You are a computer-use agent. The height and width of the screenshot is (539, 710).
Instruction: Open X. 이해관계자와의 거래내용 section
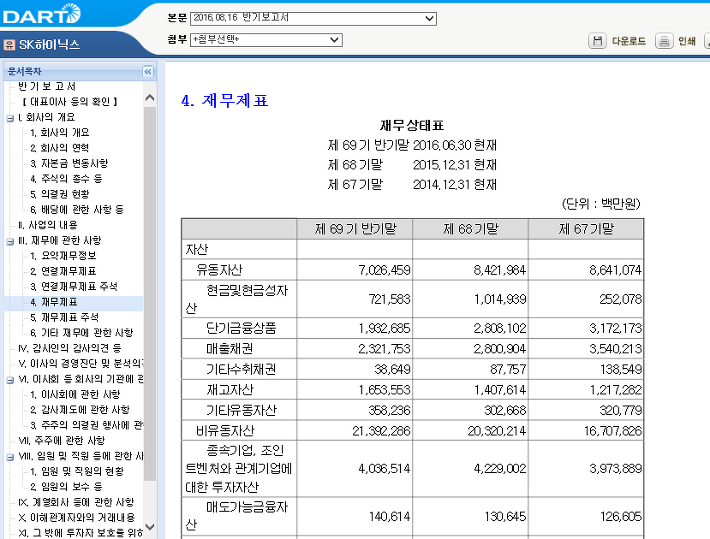[77, 517]
